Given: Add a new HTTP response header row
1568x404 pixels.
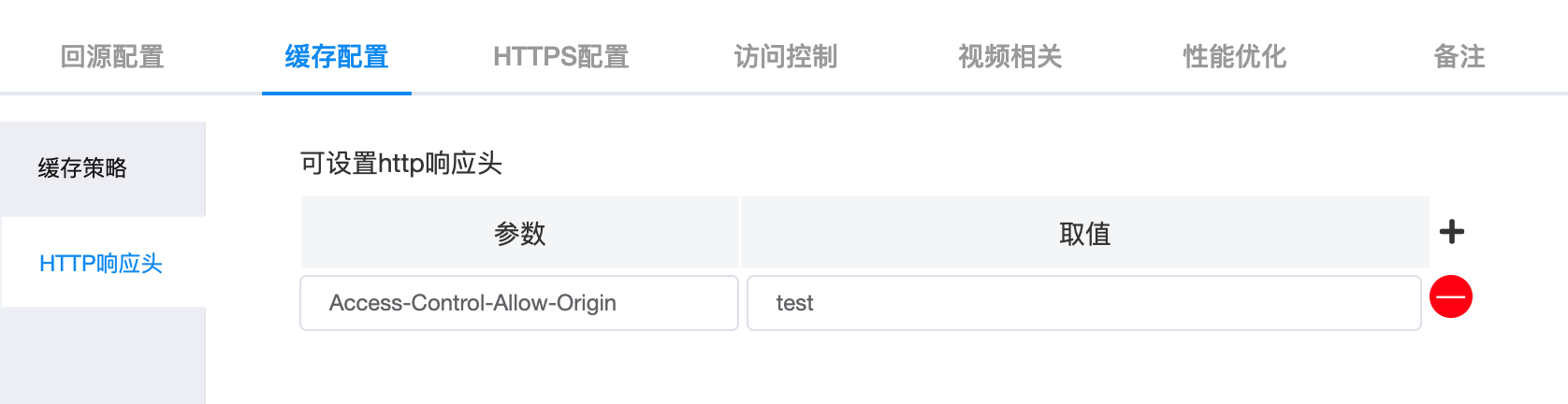Looking at the screenshot, I should point(1451,232).
